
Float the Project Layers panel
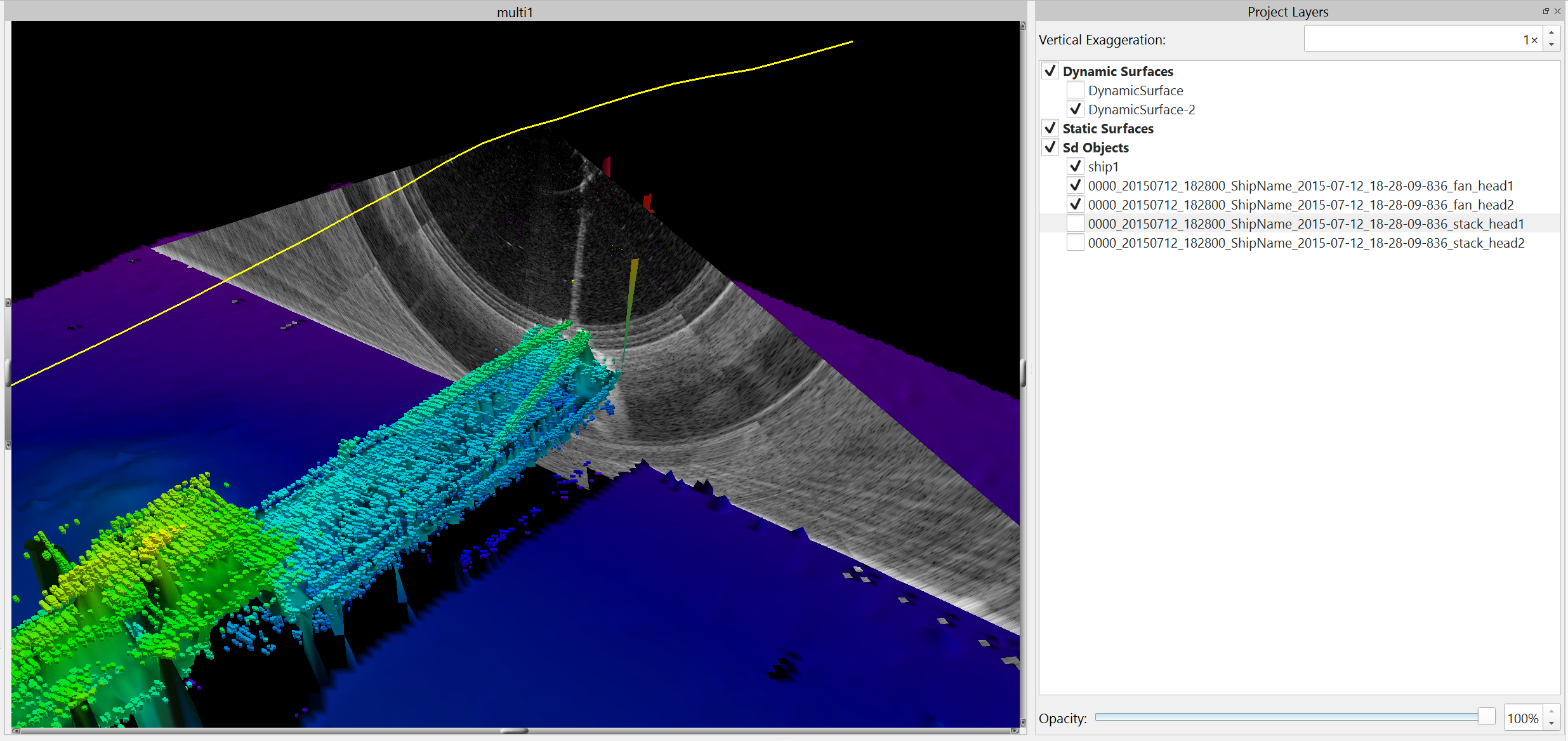tap(1546, 11)
